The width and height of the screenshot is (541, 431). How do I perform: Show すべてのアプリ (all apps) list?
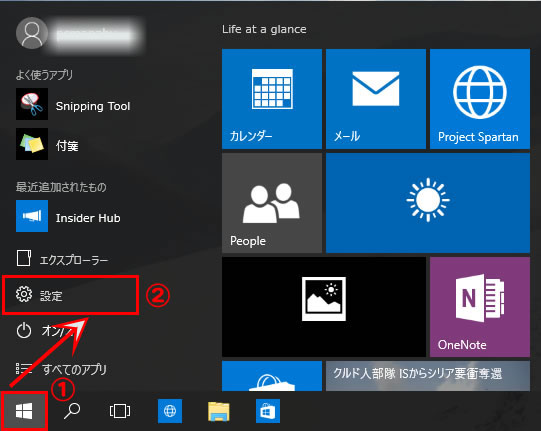[x=61, y=369]
